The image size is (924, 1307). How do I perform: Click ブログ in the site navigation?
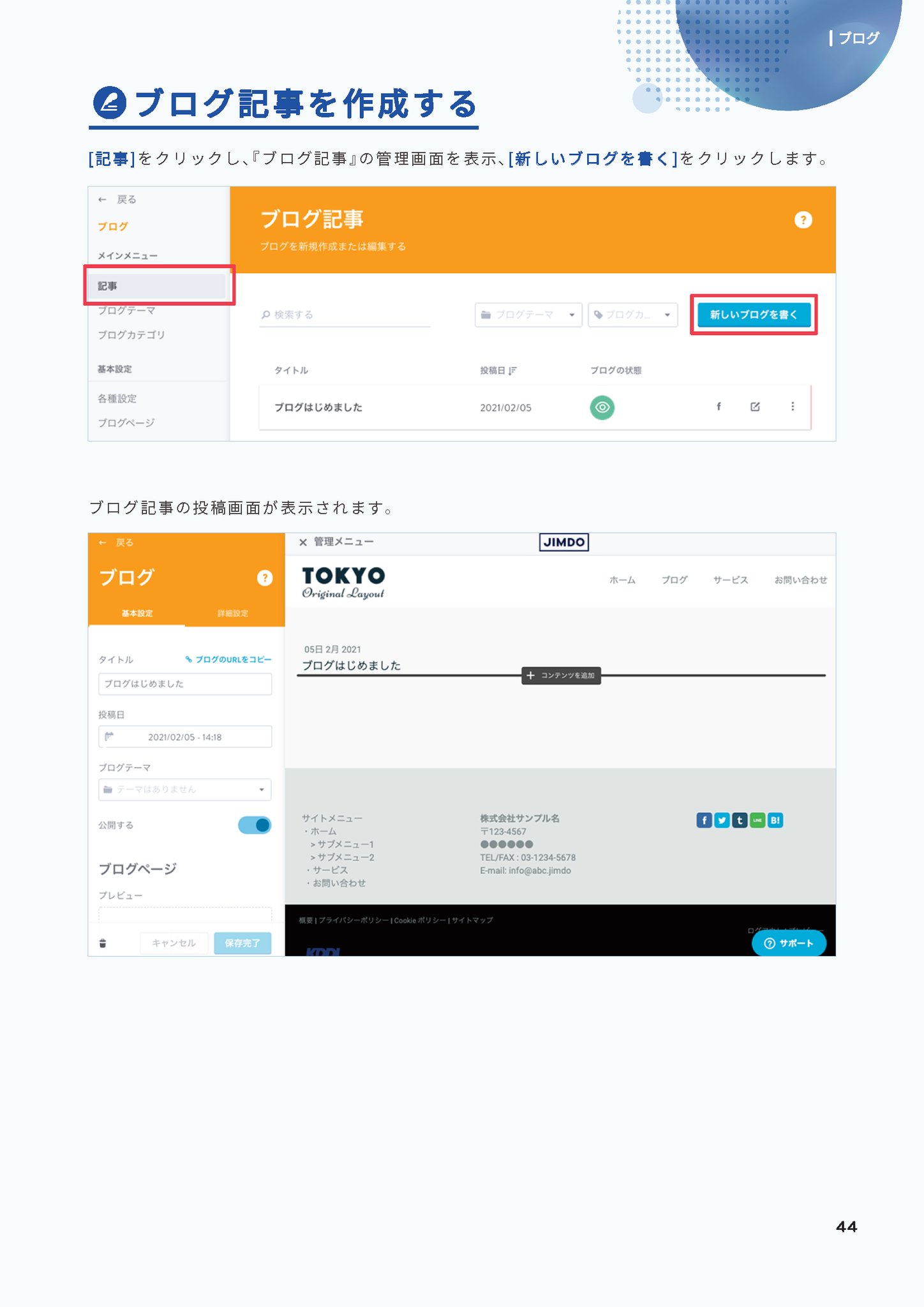[674, 580]
